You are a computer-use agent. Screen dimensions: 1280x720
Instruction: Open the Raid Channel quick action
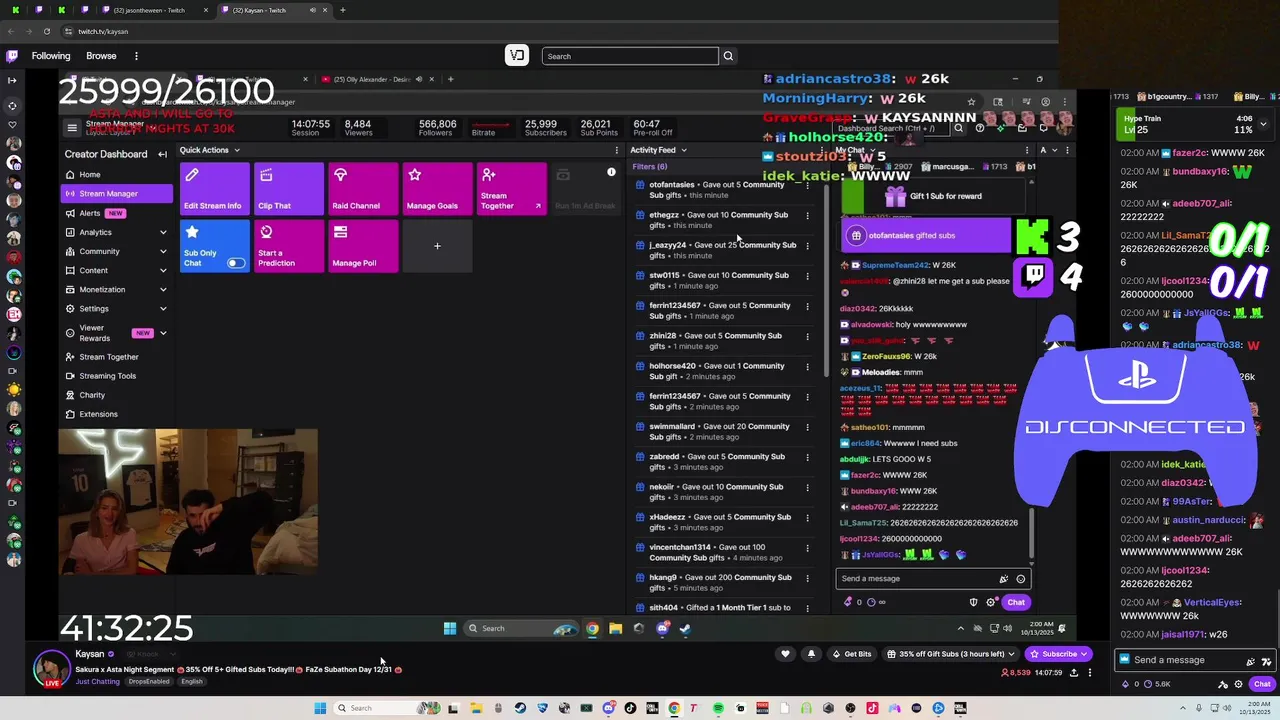tap(363, 188)
